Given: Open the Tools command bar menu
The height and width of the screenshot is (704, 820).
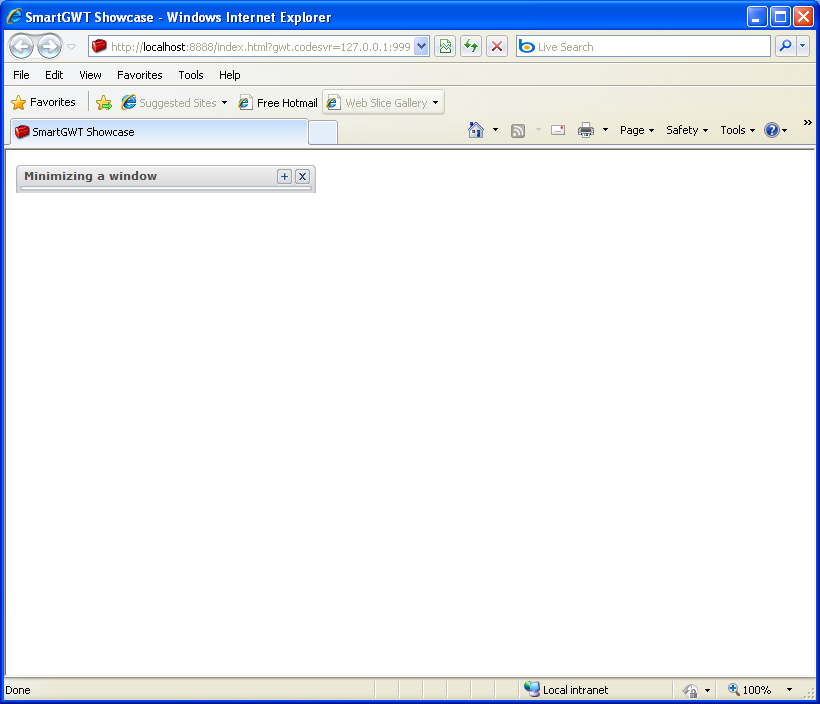Looking at the screenshot, I should (x=737, y=130).
